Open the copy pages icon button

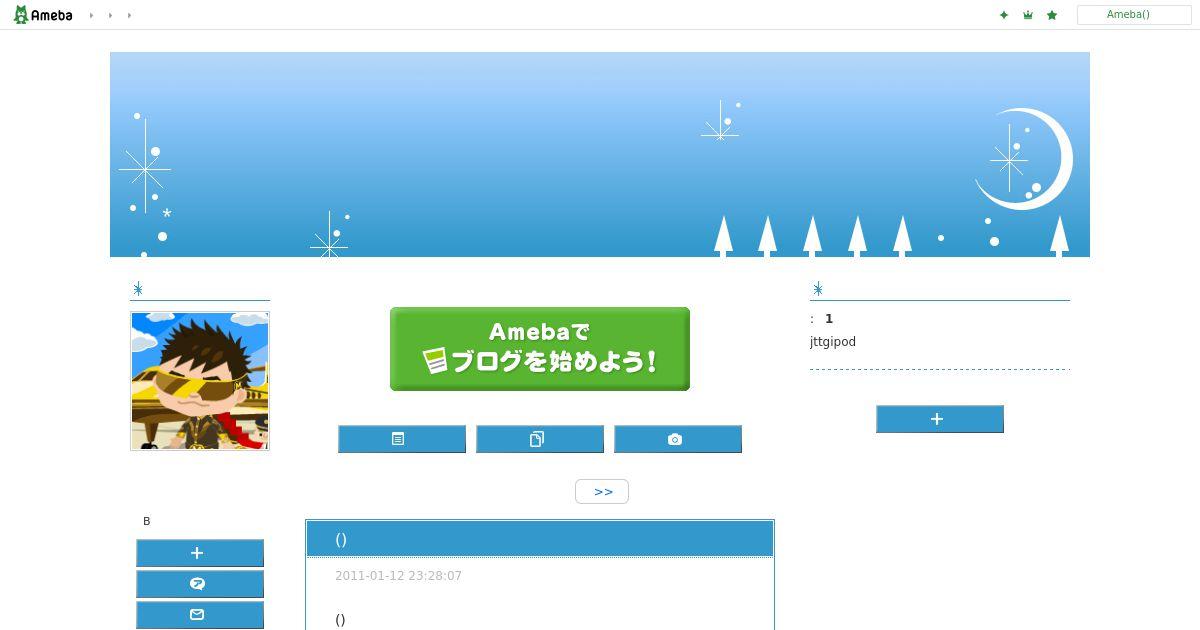click(540, 439)
